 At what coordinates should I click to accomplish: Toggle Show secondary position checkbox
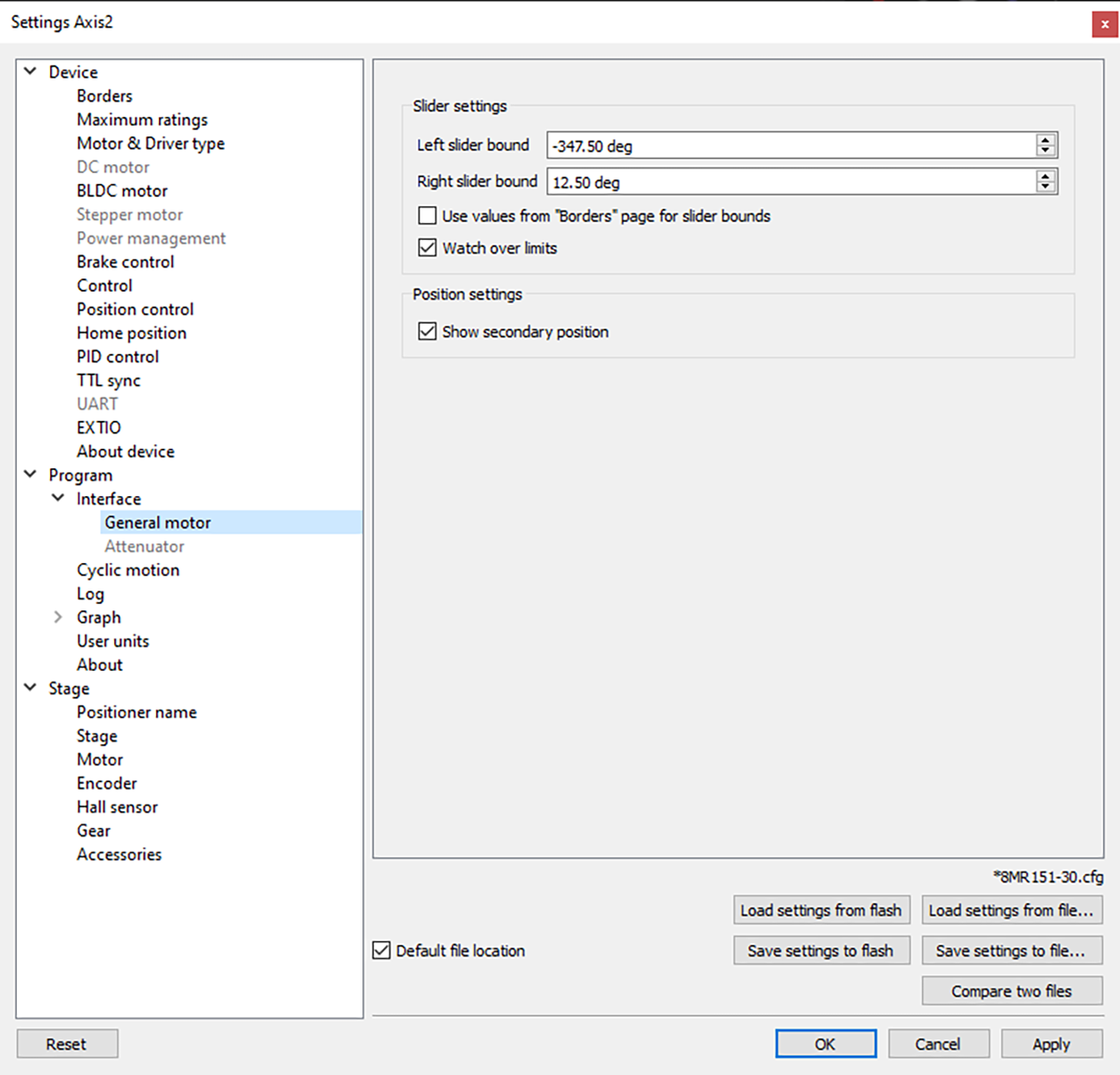click(x=427, y=332)
